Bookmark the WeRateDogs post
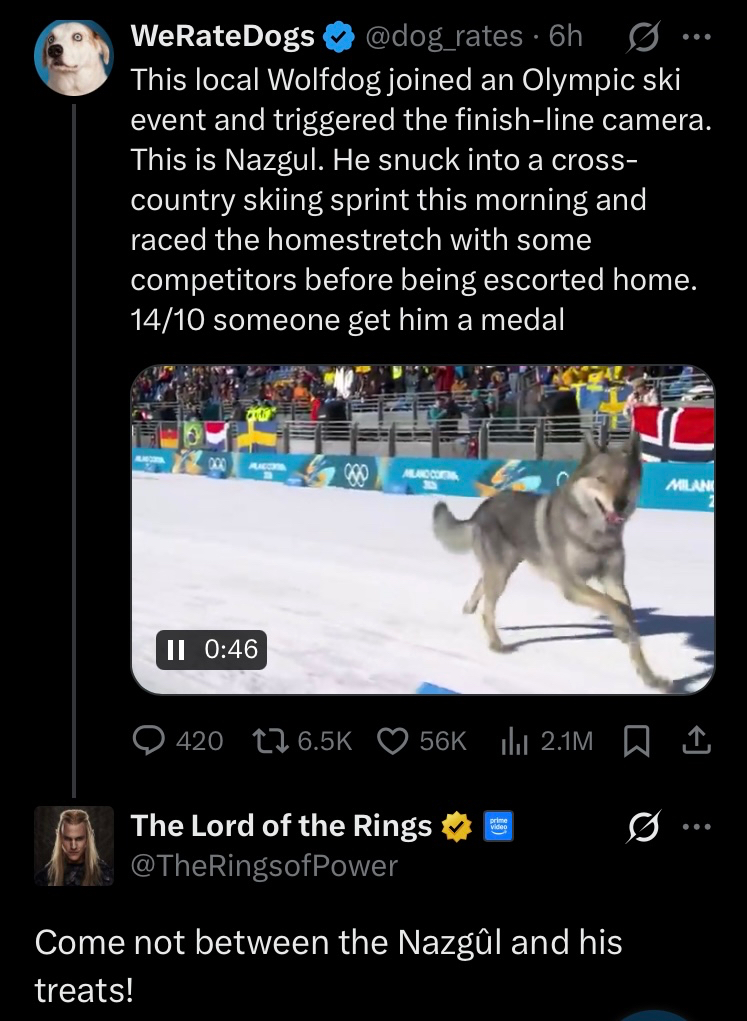 (x=636, y=740)
